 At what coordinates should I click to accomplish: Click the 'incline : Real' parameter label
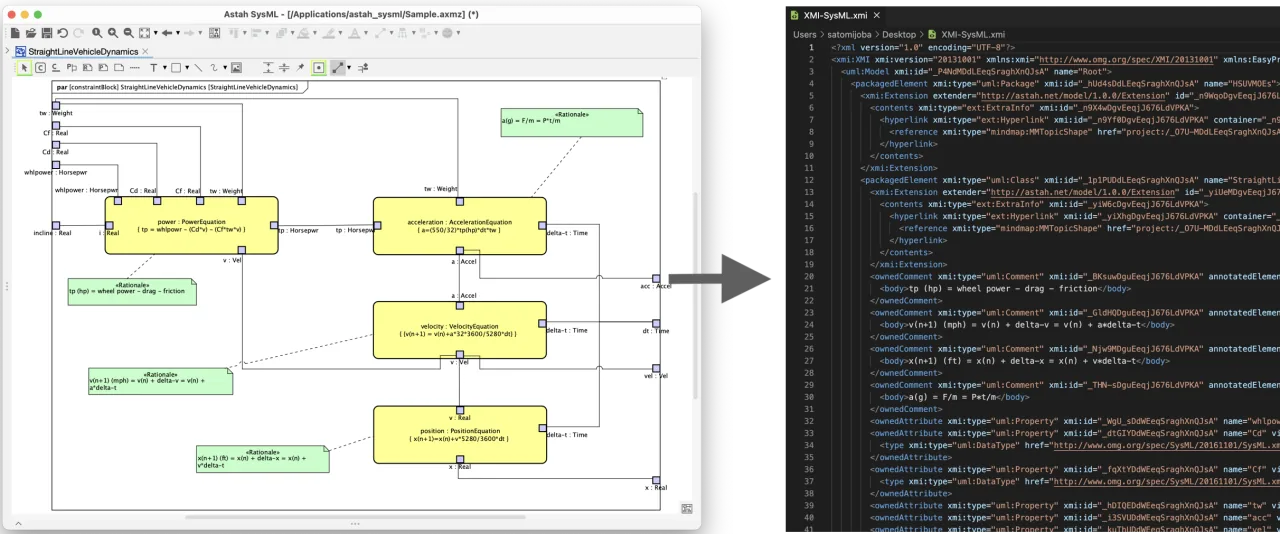coord(52,232)
